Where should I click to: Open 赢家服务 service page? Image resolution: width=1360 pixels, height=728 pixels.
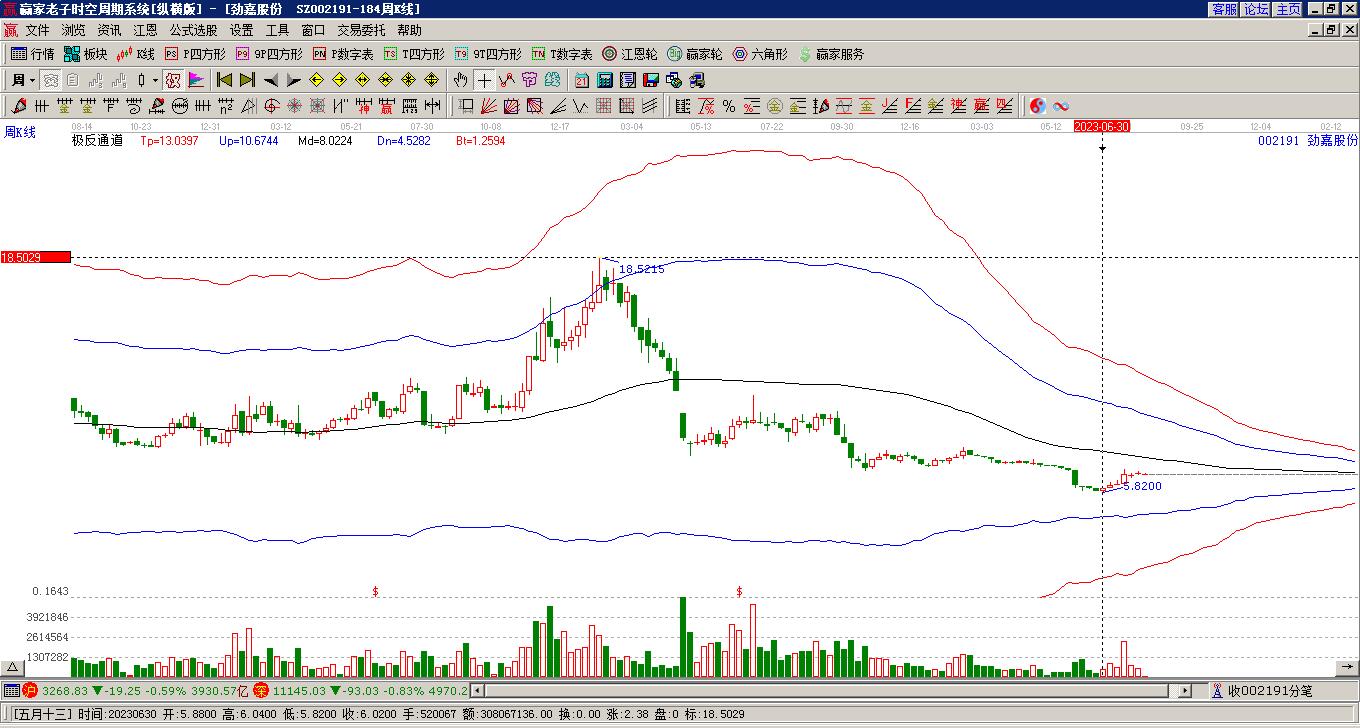click(x=831, y=54)
